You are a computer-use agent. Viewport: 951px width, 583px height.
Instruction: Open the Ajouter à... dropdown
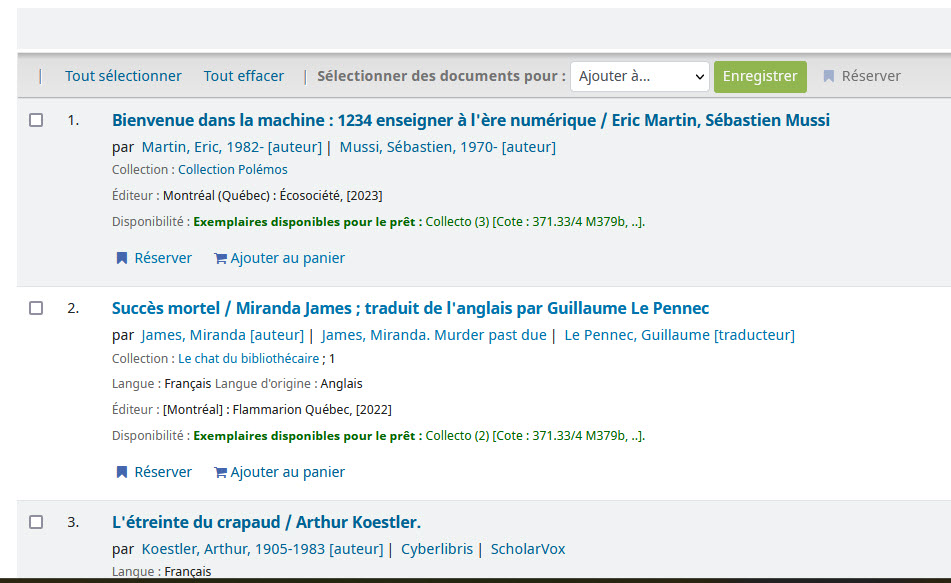(640, 76)
